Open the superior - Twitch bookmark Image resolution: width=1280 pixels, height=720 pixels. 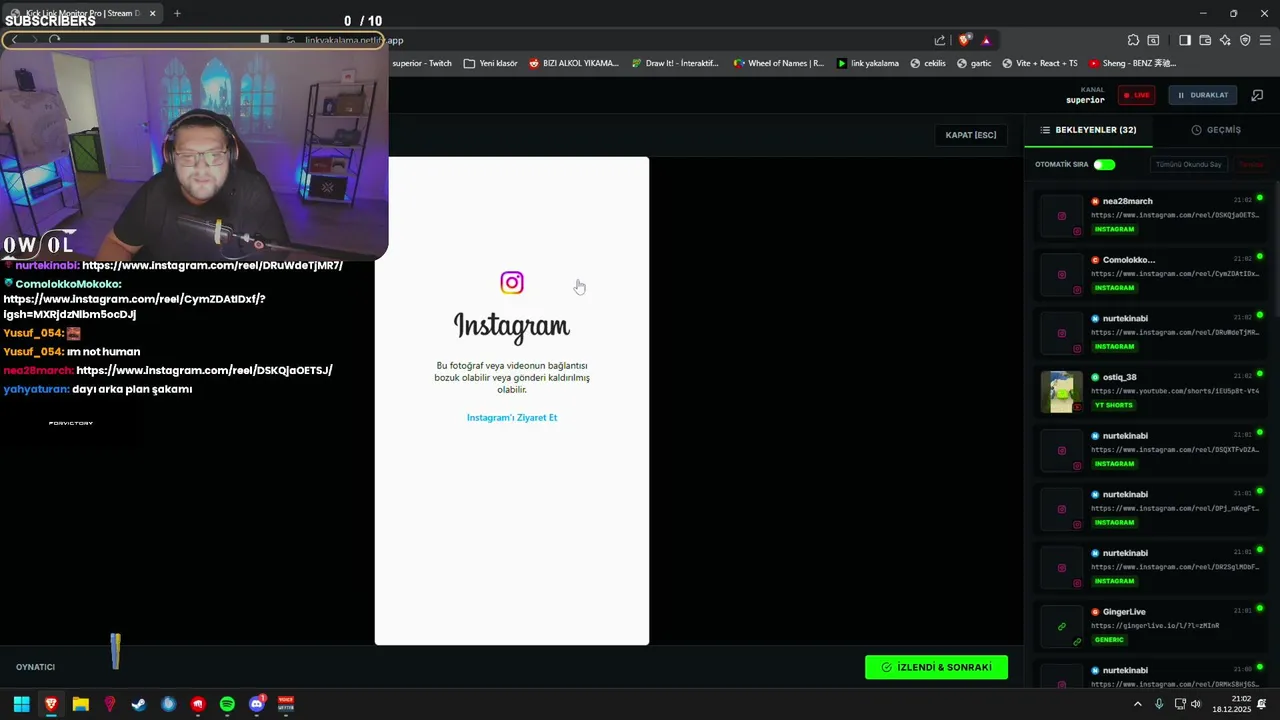click(x=422, y=63)
